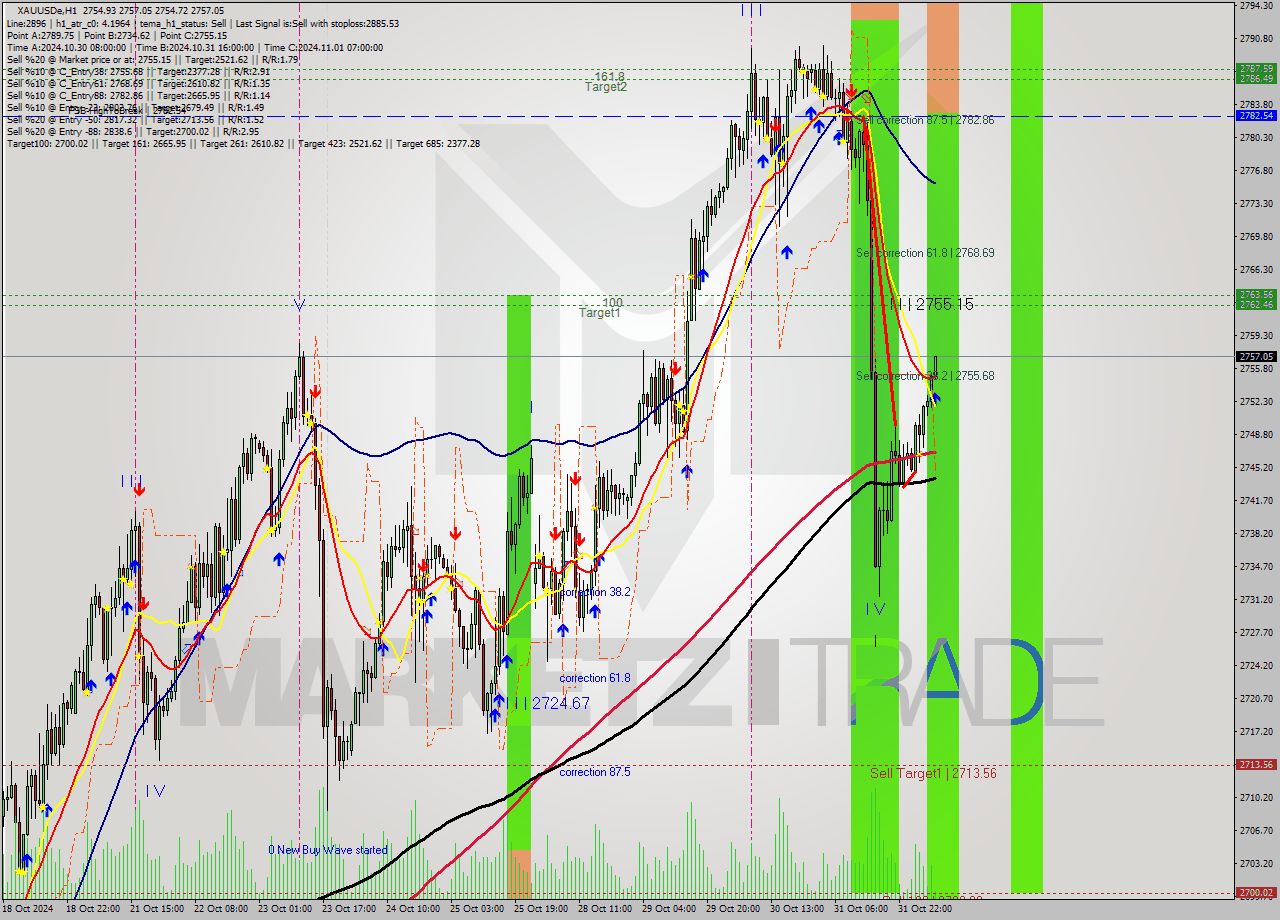This screenshot has height=920, width=1280.
Task: Click the 'Sell %10 @ C_Entry61' line
Action: 138,83
